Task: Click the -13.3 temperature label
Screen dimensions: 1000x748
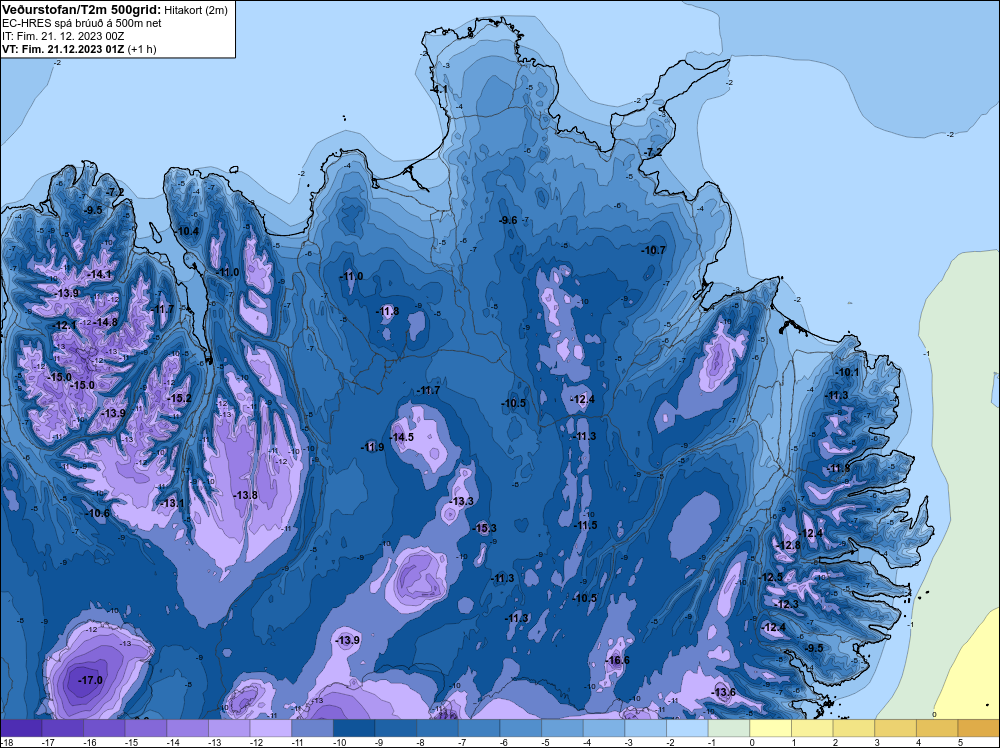Action: tap(462, 501)
